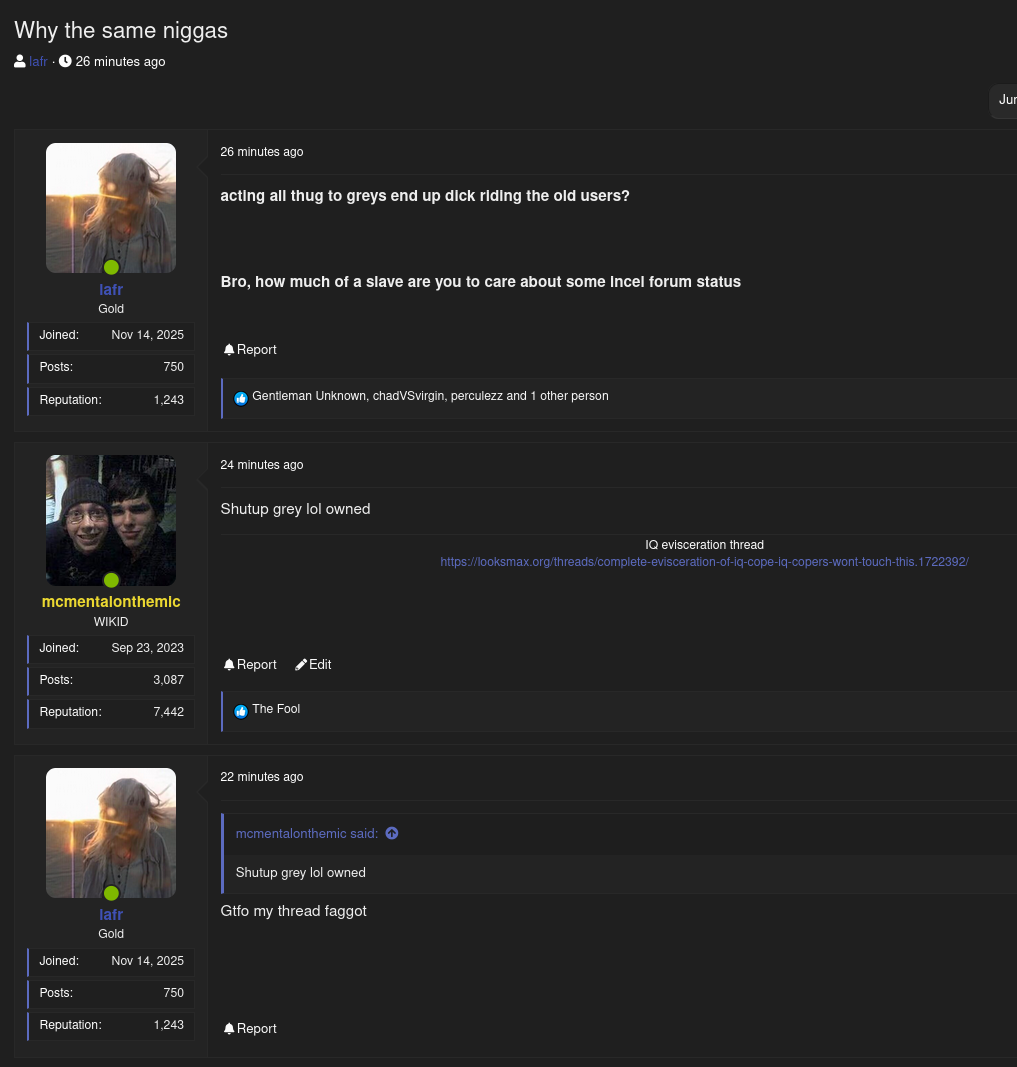Click the mcmentalonthemic username under avatar

point(111,601)
